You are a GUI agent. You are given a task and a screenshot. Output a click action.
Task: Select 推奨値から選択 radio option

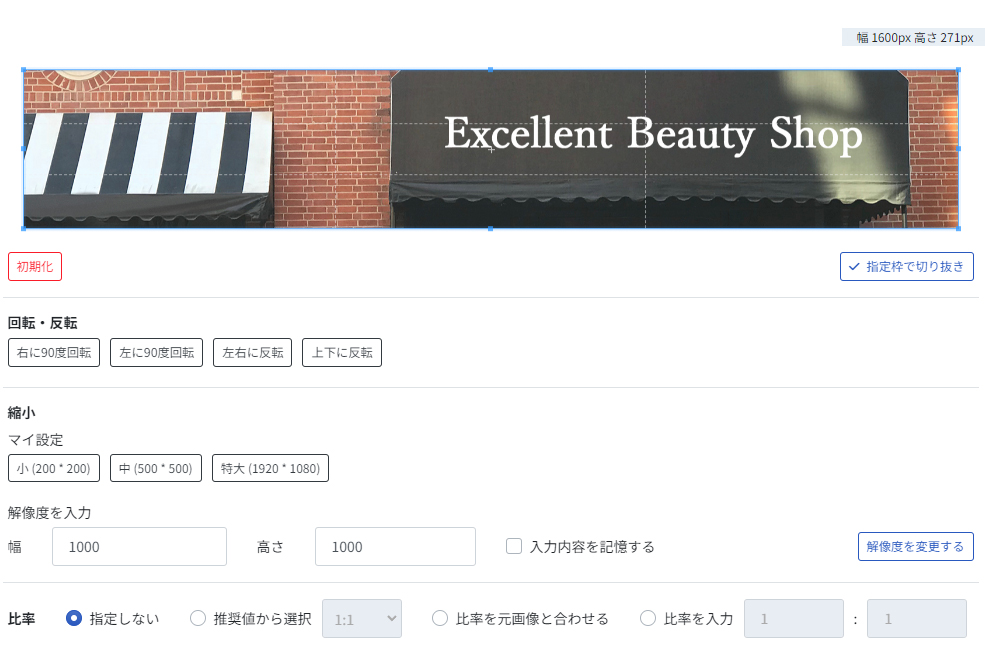tap(198, 618)
